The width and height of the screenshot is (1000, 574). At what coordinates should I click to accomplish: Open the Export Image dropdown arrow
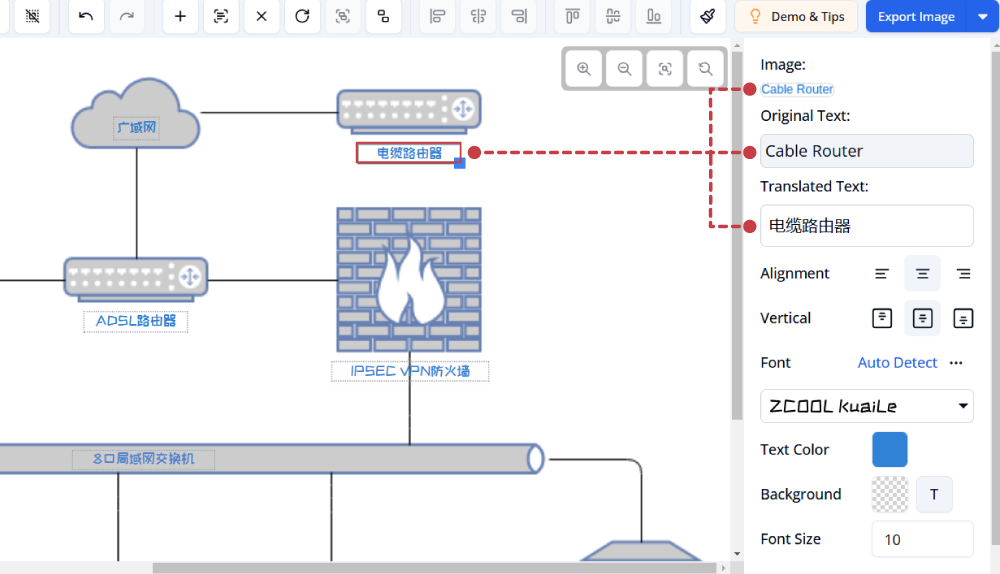(x=982, y=17)
